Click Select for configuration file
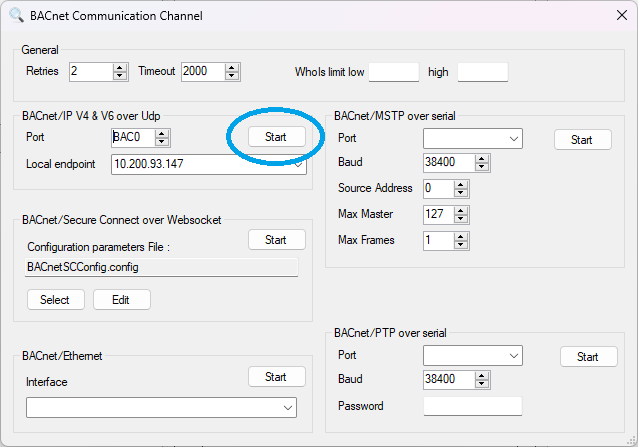 (55, 300)
